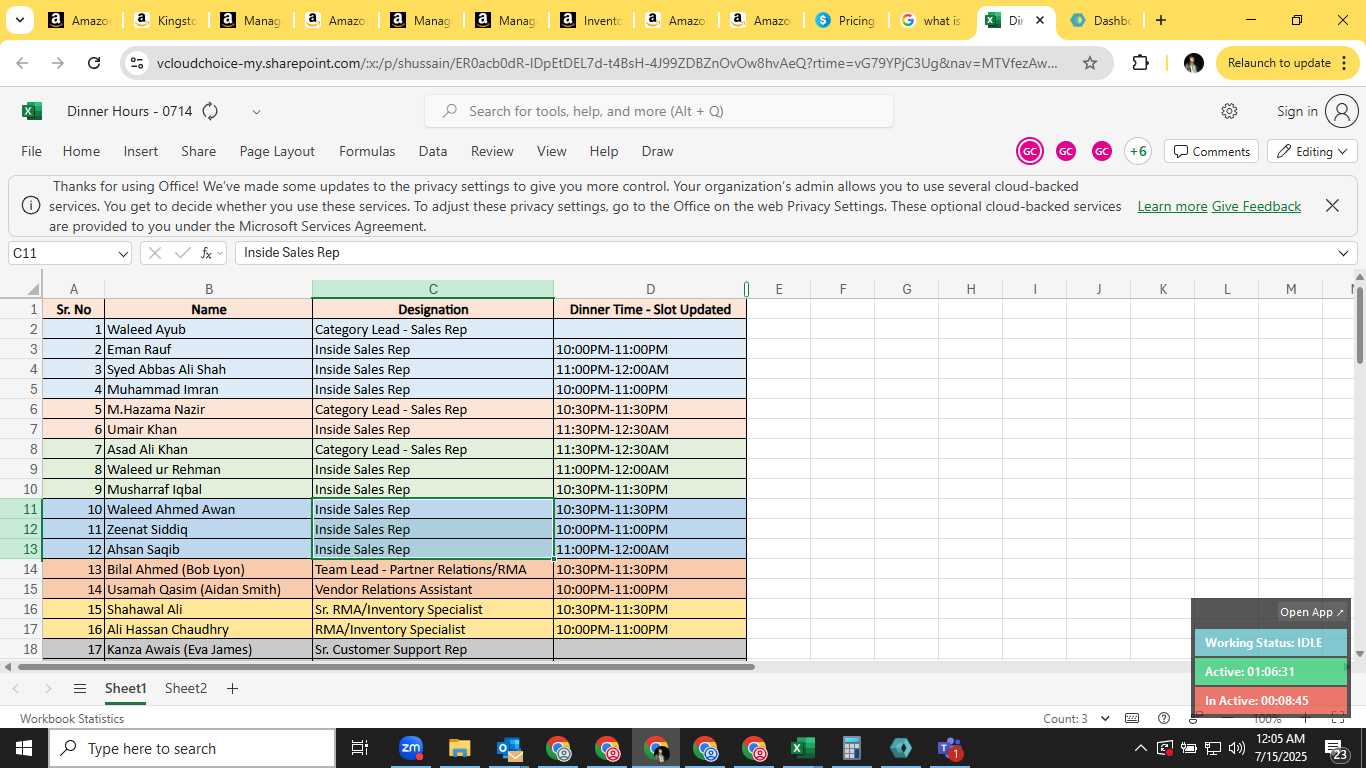Screen dimensions: 1366x768
Task: Click the formula bar cancel X icon
Action: [x=154, y=253]
